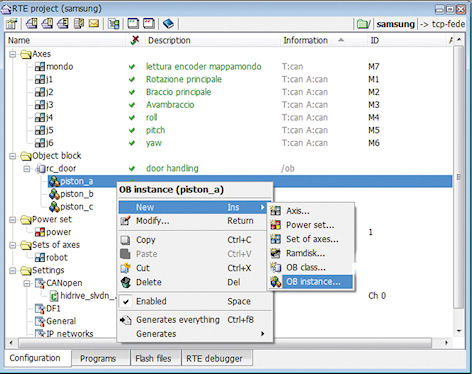Click the robot set of axes icon
472x374 pixels.
pos(40,257)
